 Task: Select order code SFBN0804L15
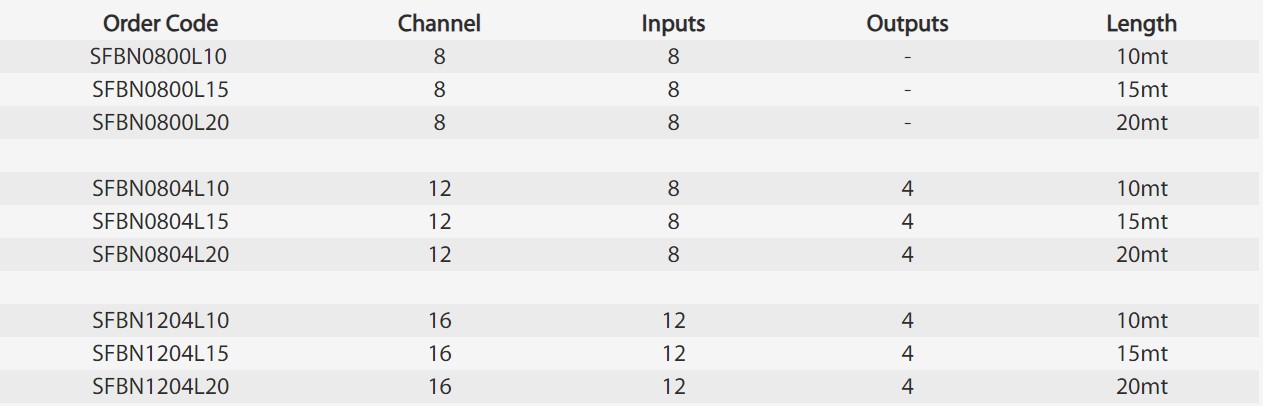point(160,221)
